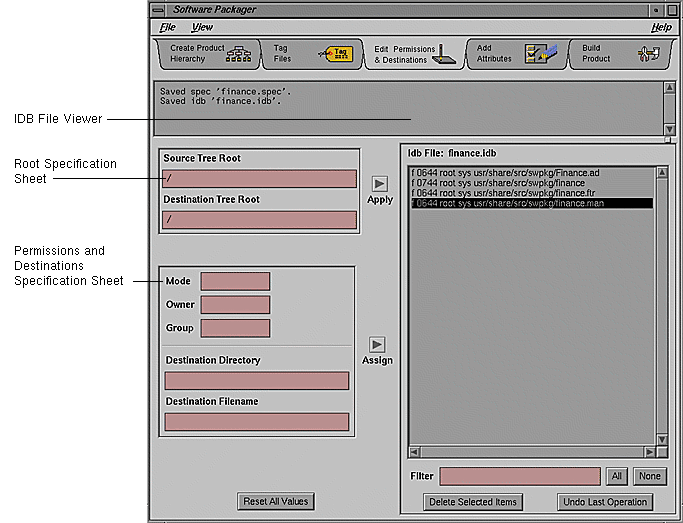Click Idb list scroll right arrow
This screenshot has width=683, height=523.
click(649, 452)
